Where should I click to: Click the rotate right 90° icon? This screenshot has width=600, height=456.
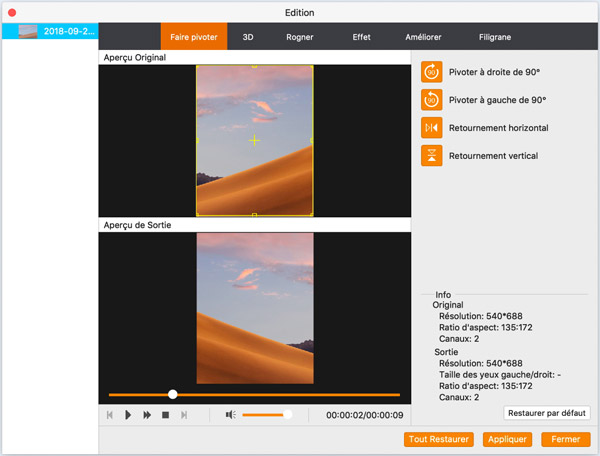tap(432, 72)
